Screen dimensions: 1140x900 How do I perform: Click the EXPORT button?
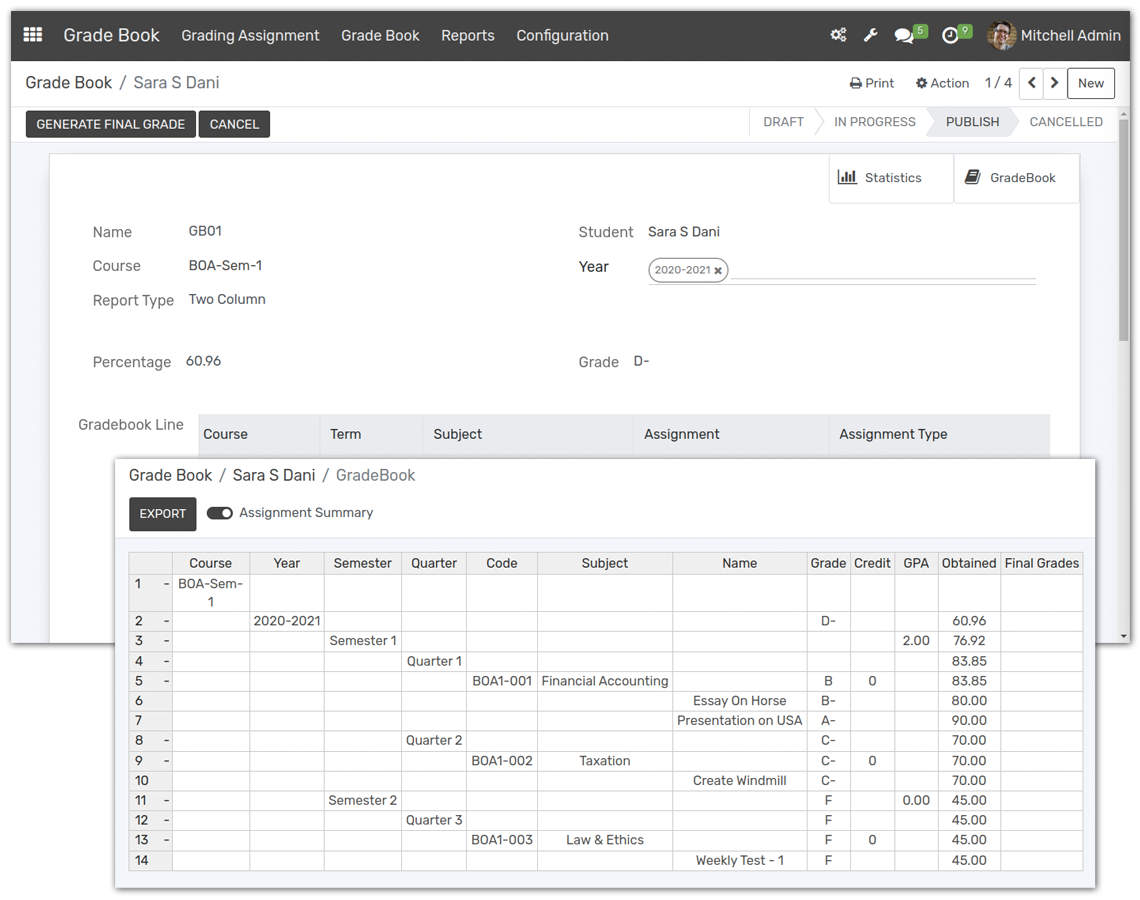(162, 513)
